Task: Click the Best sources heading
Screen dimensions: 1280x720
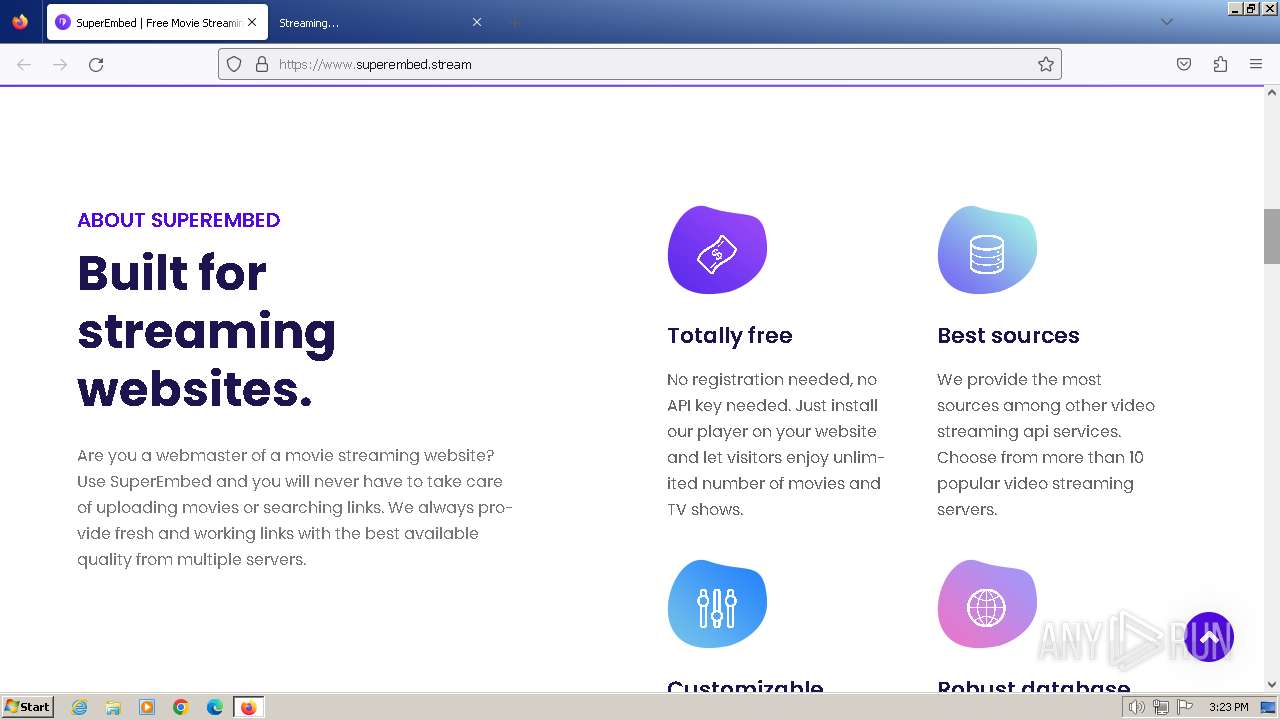Action: 1008,335
